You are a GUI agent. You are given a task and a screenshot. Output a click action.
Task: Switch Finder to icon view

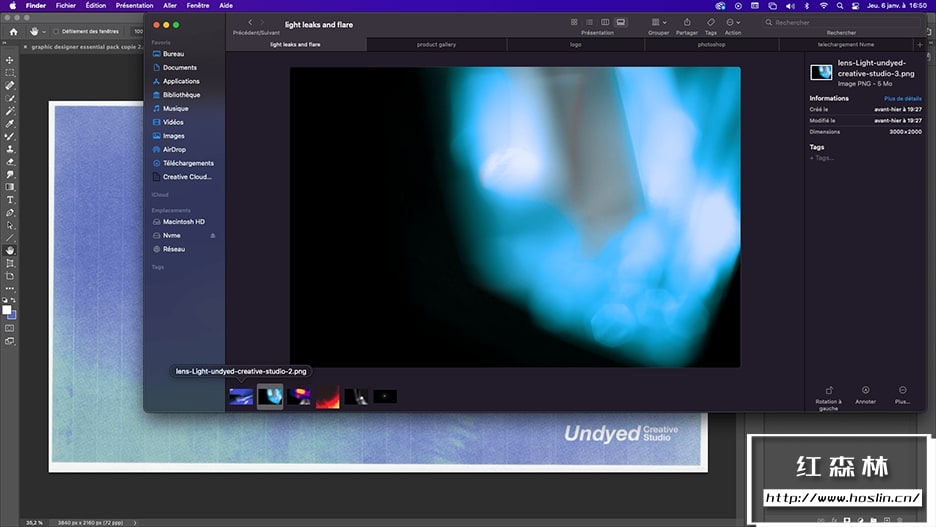[574, 22]
